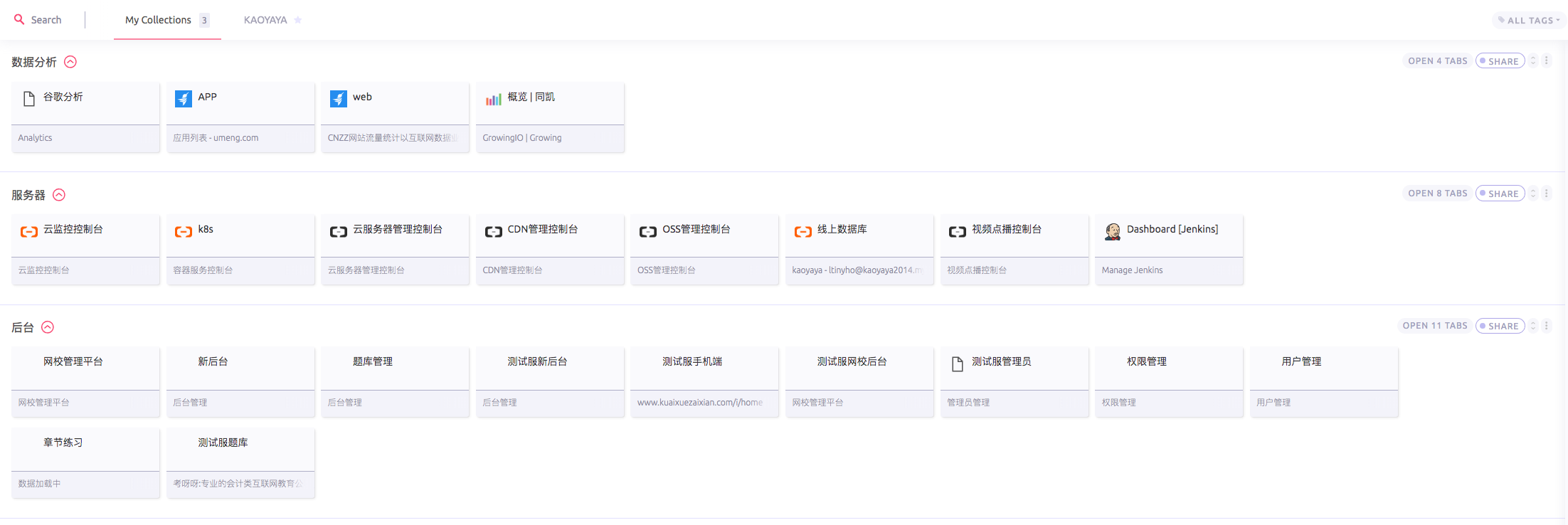Collapse the 数据分析 collection
The height and width of the screenshot is (525, 1568).
[x=70, y=62]
